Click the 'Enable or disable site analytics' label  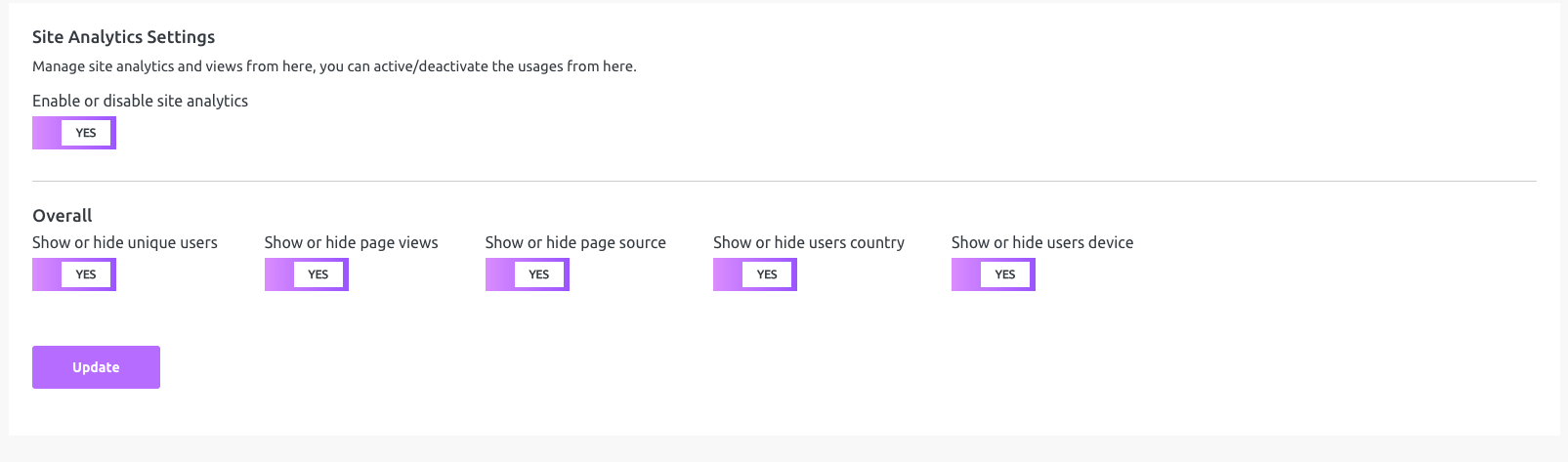coord(140,101)
